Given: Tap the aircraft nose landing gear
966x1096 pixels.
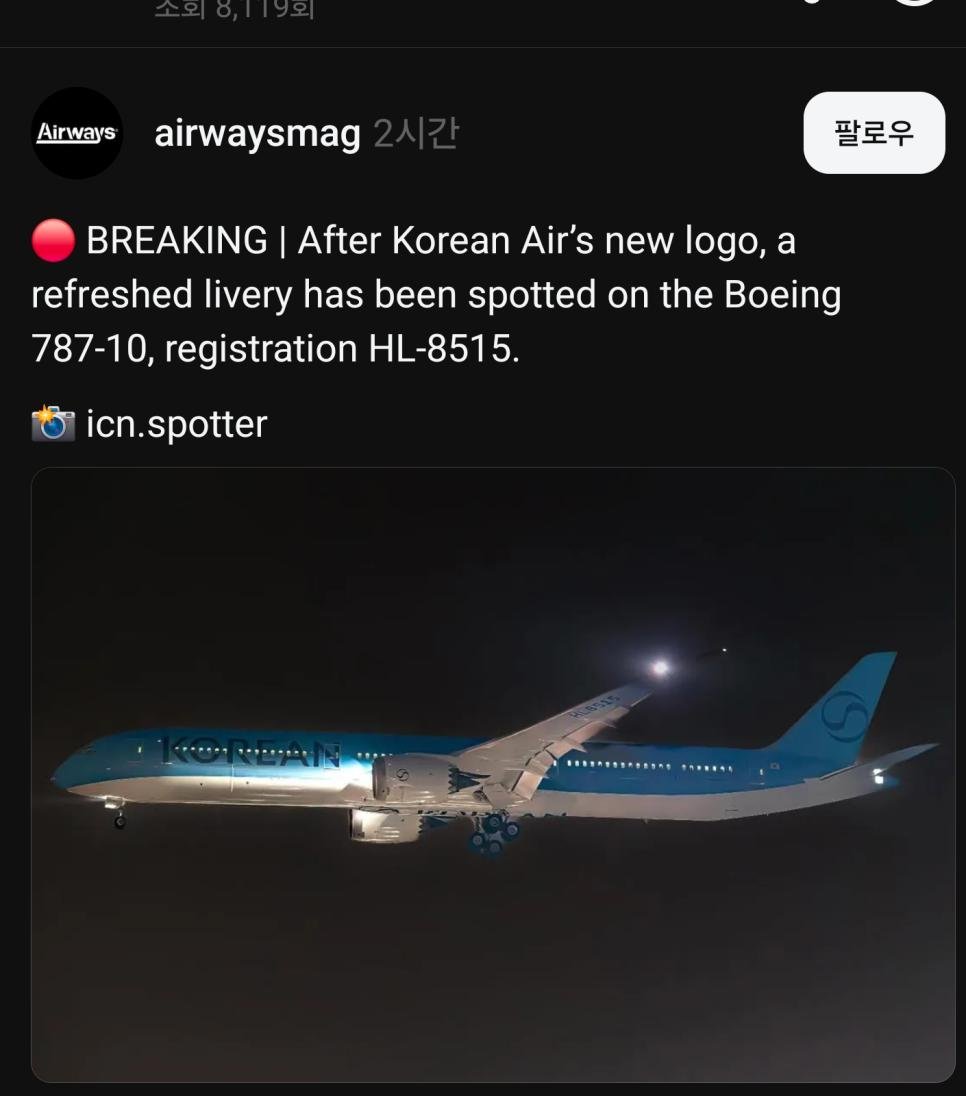Looking at the screenshot, I should (x=117, y=814).
